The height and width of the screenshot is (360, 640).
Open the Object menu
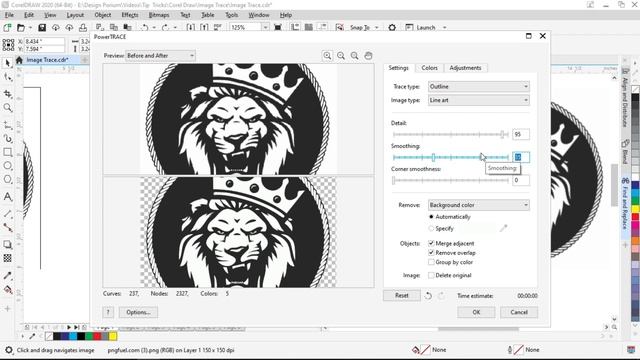(x=102, y=15)
